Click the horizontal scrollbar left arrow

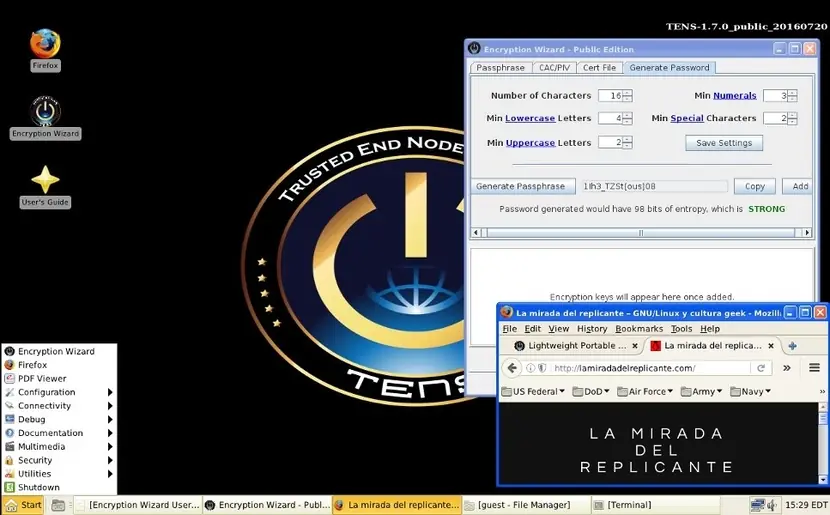click(476, 232)
